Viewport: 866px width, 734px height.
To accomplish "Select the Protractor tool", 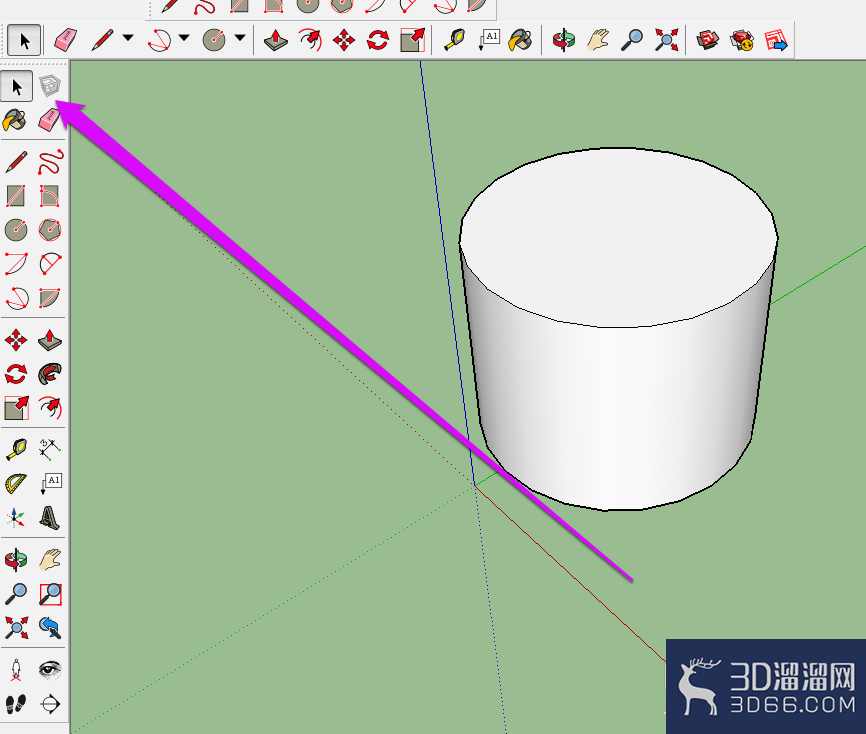I will coord(16,483).
